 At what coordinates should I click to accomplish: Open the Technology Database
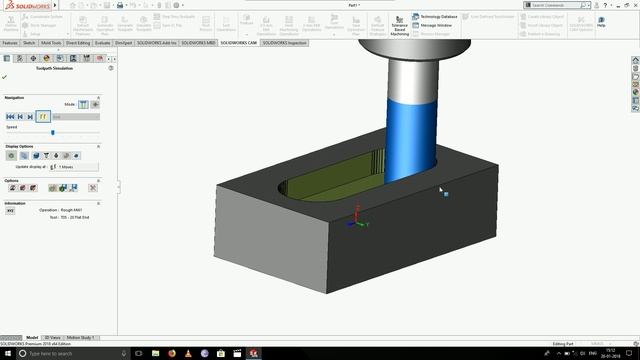pos(435,17)
